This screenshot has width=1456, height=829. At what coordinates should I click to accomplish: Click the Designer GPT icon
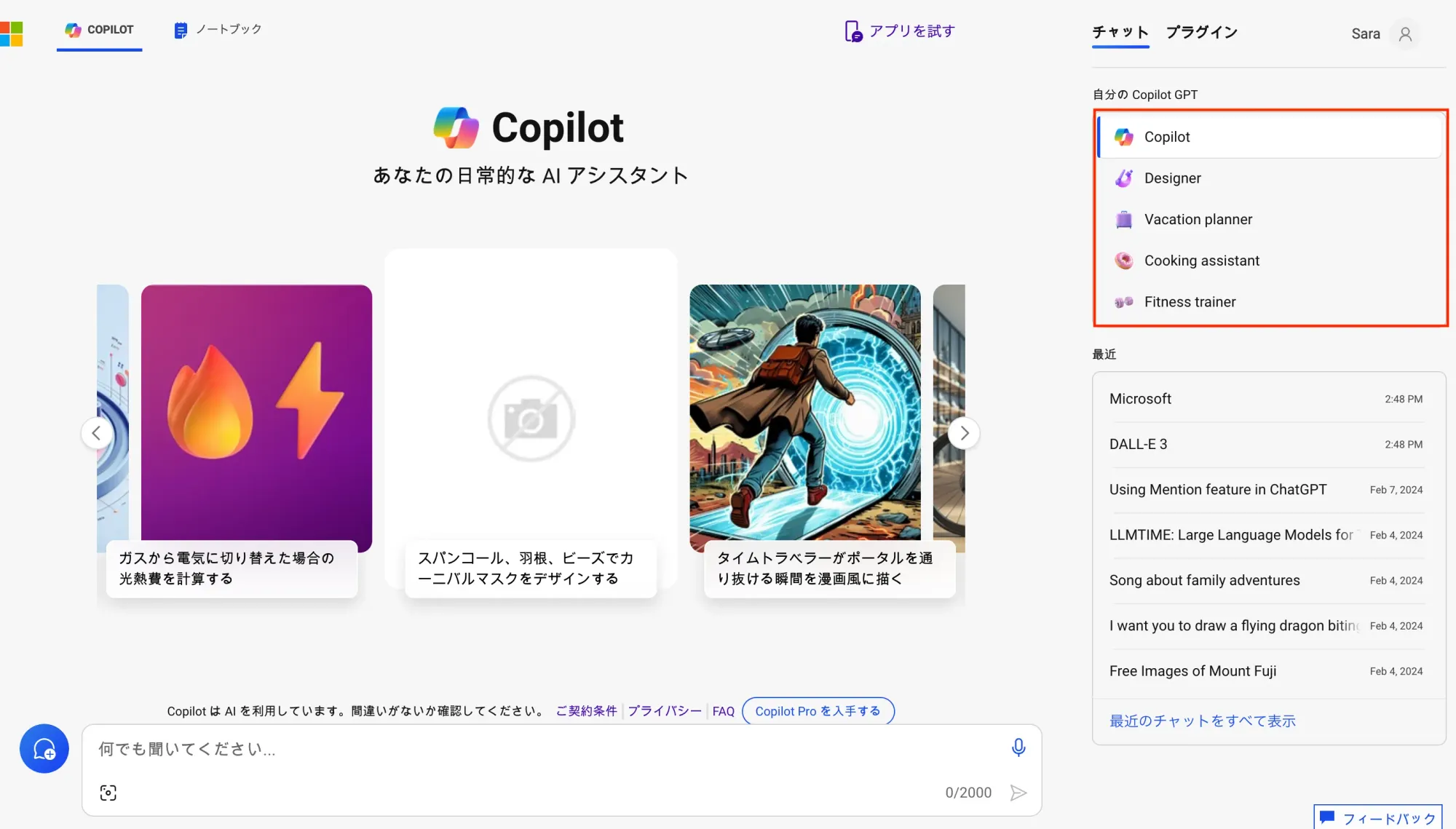(x=1124, y=178)
